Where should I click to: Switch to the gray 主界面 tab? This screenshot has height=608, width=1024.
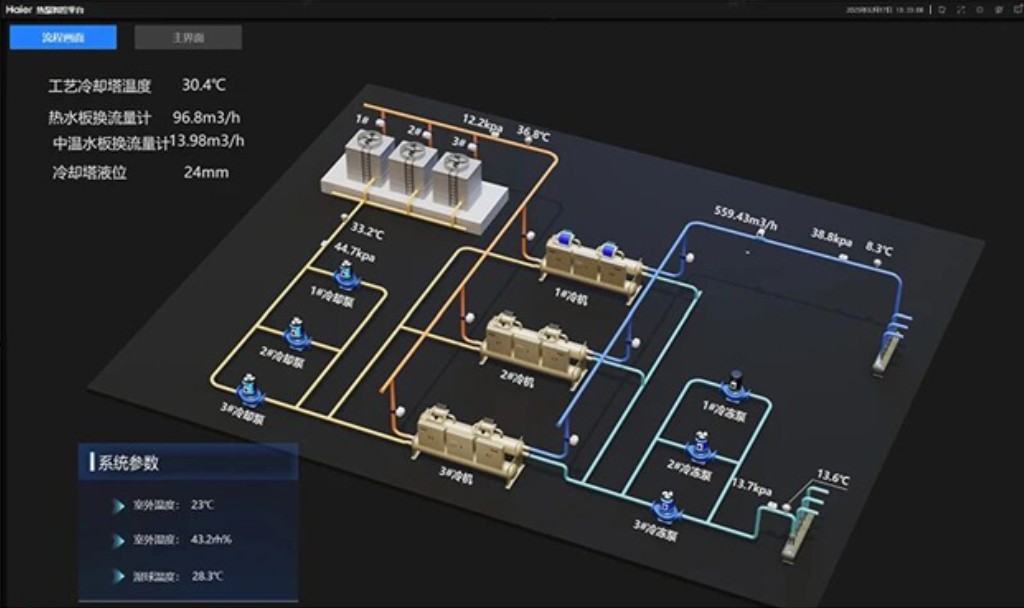pyautogui.click(x=188, y=37)
